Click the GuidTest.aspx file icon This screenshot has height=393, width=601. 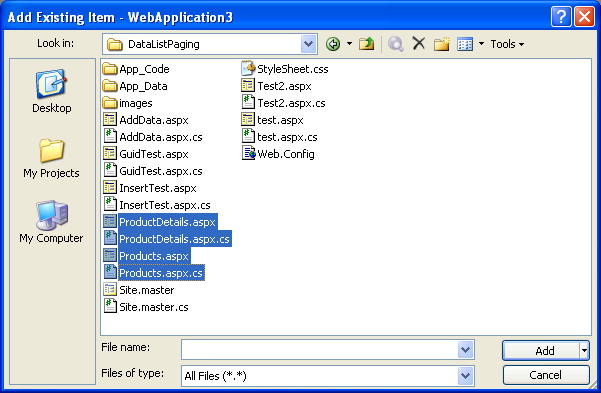(110, 154)
